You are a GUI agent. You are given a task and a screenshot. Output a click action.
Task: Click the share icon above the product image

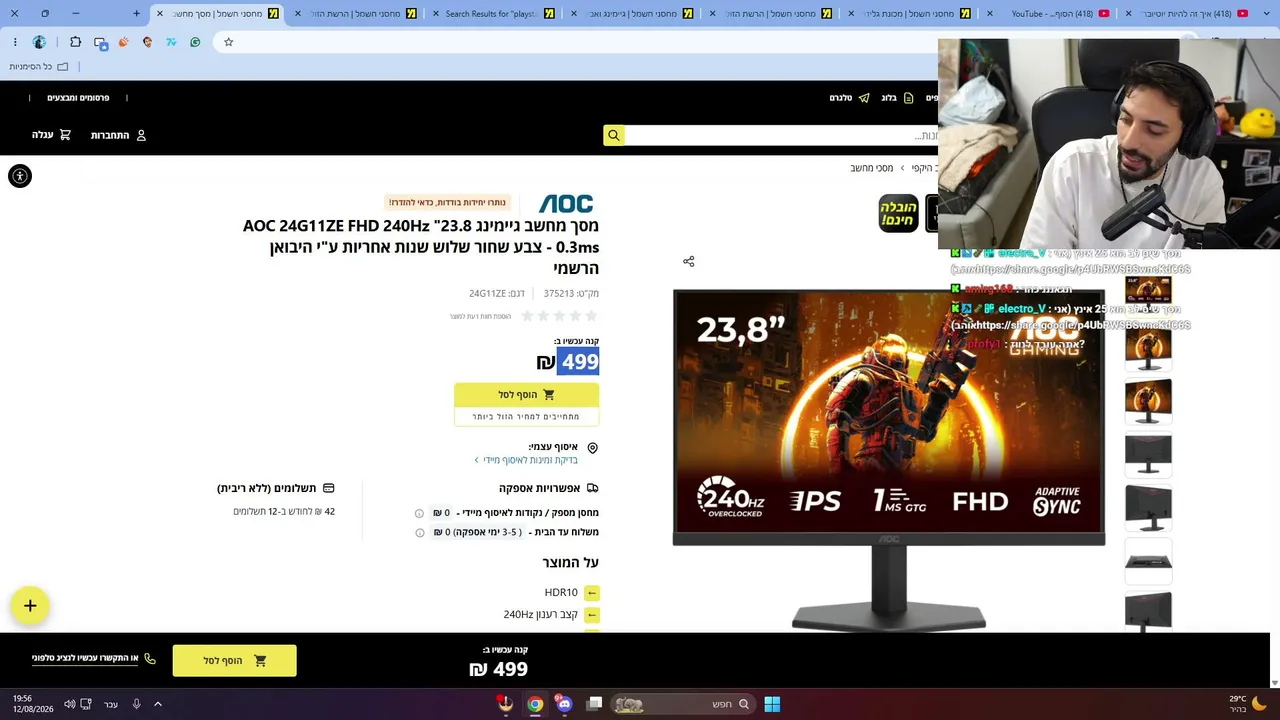(x=688, y=261)
